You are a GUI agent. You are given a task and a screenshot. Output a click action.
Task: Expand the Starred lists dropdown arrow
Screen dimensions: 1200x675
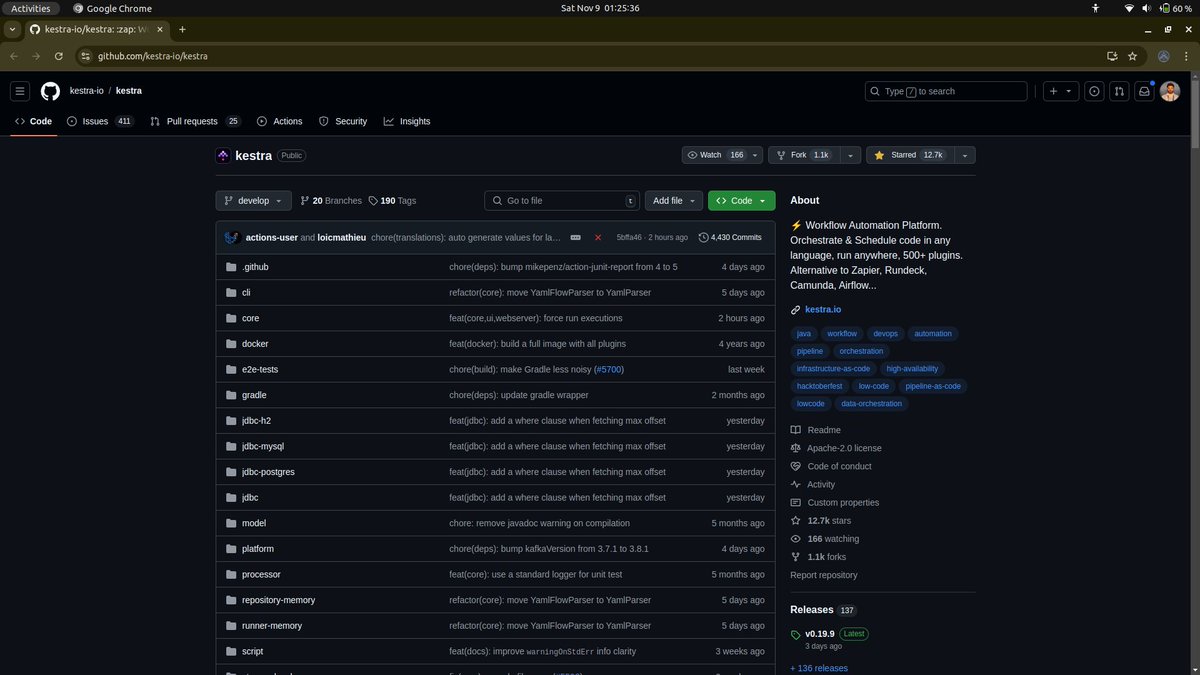coord(964,155)
